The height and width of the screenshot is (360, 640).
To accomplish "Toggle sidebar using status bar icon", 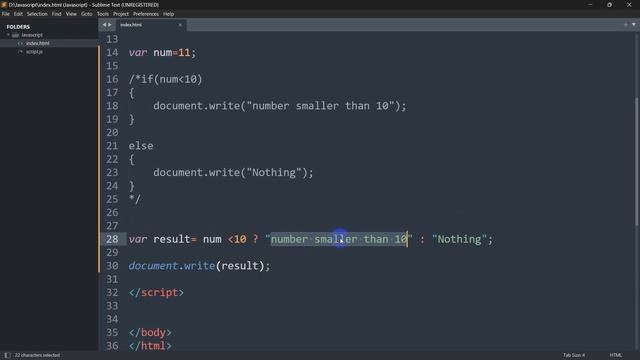I will click(x=7, y=355).
